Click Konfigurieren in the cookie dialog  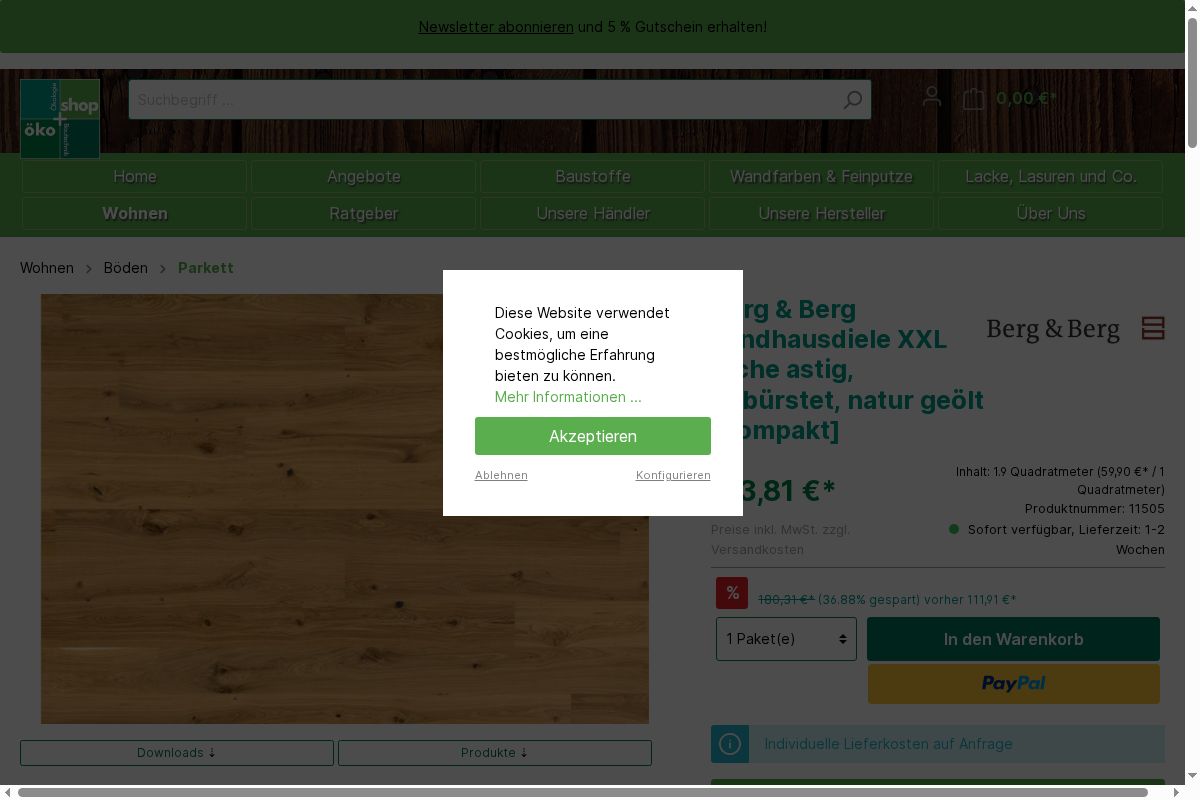673,475
